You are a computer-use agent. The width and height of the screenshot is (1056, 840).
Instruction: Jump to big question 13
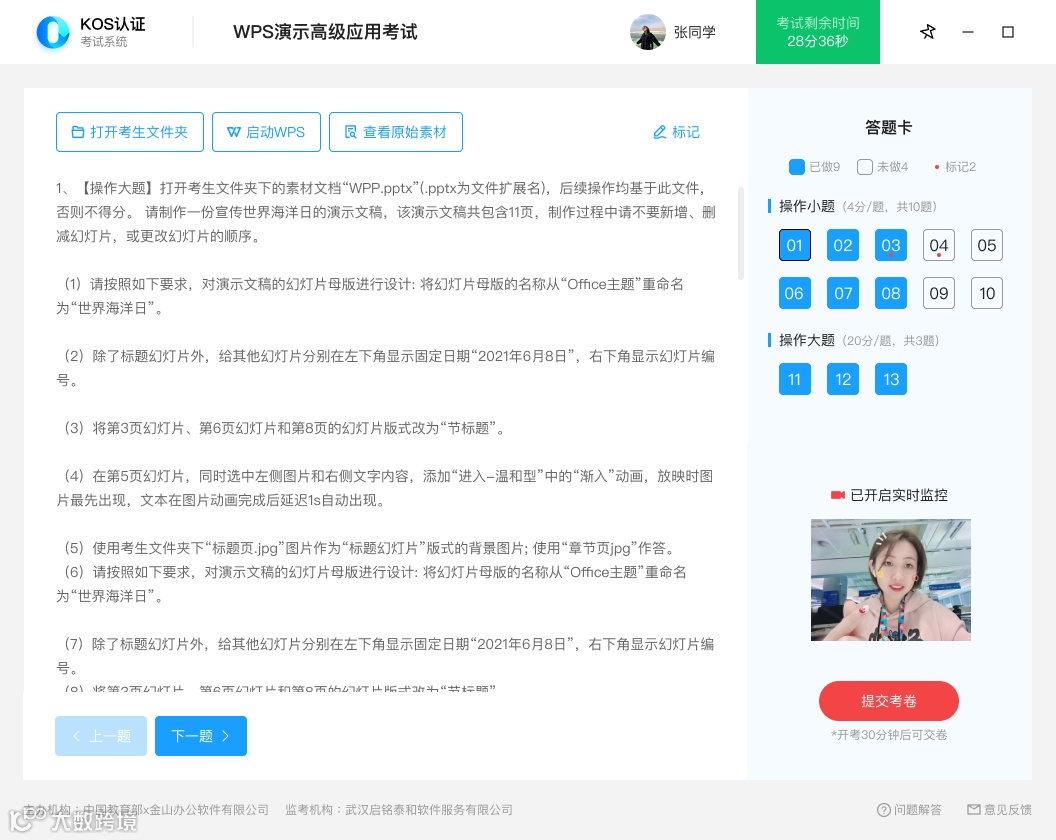click(x=891, y=379)
